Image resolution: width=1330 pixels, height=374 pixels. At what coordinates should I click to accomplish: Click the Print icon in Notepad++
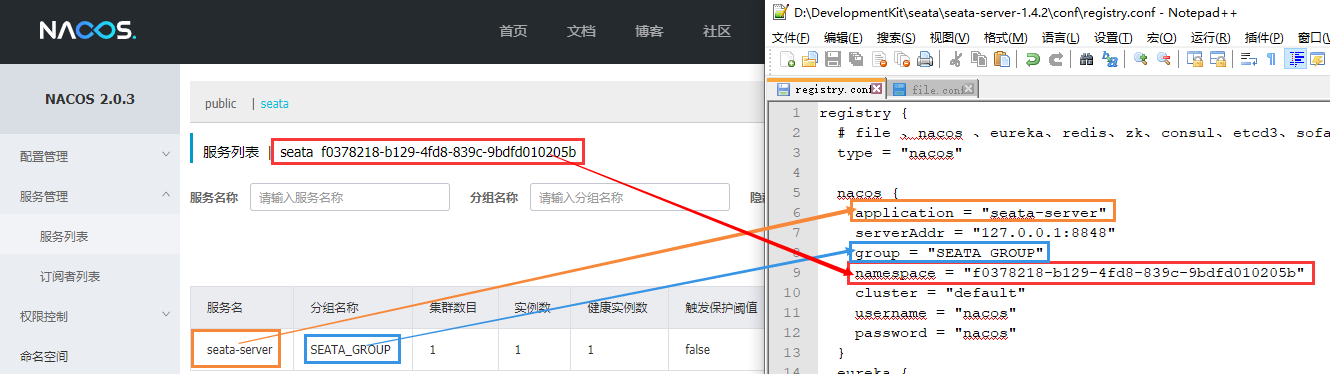click(925, 59)
